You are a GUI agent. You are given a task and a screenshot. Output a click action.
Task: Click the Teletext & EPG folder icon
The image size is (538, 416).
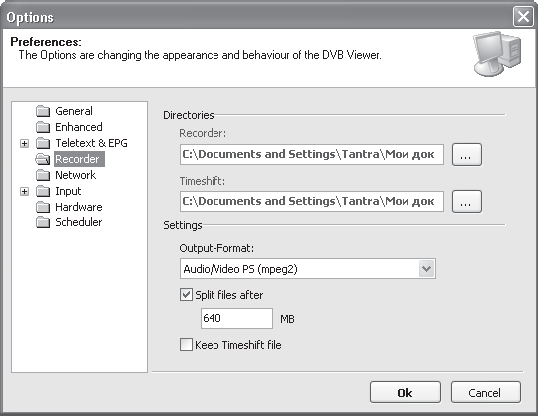click(x=43, y=143)
